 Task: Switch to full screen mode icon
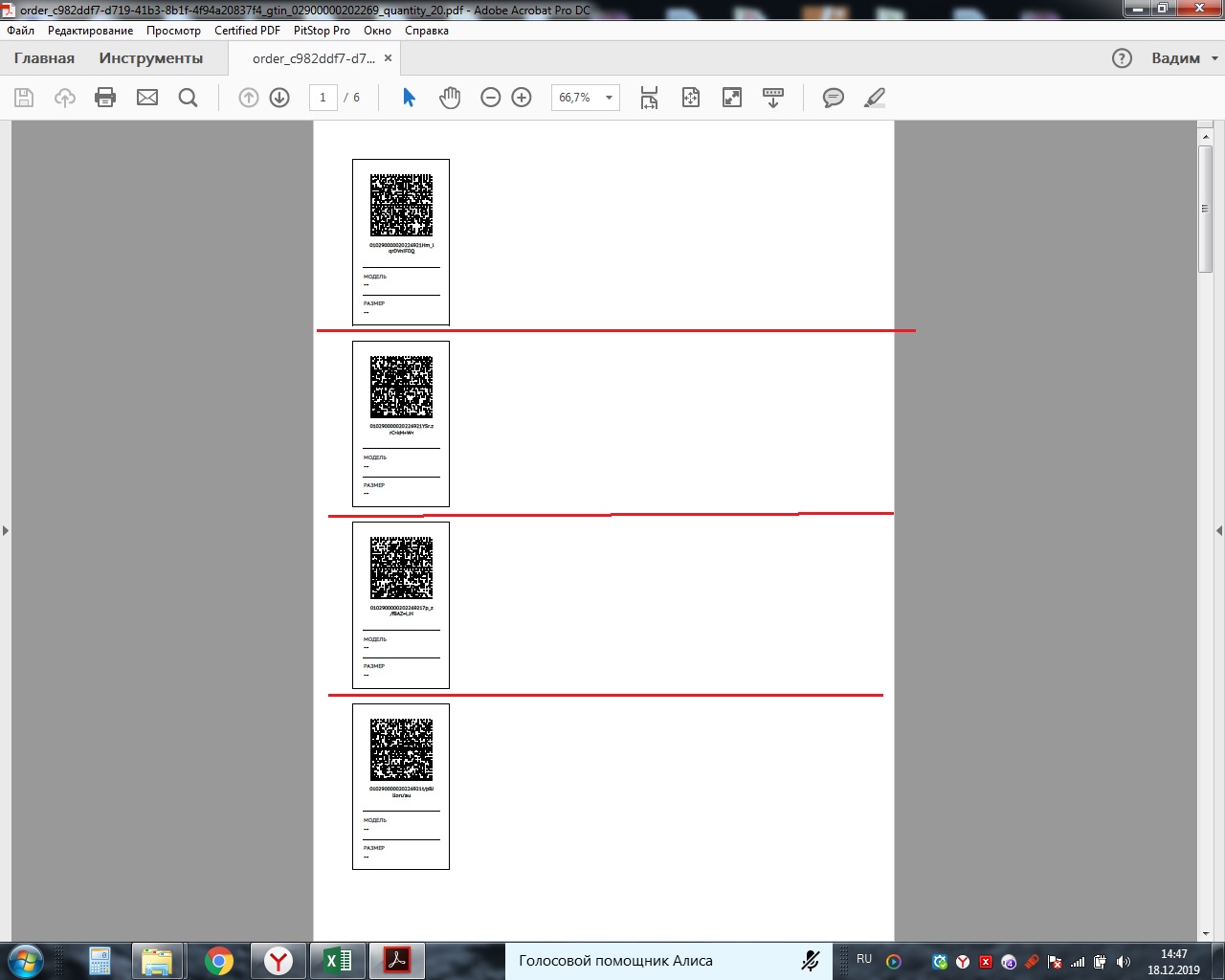732,98
